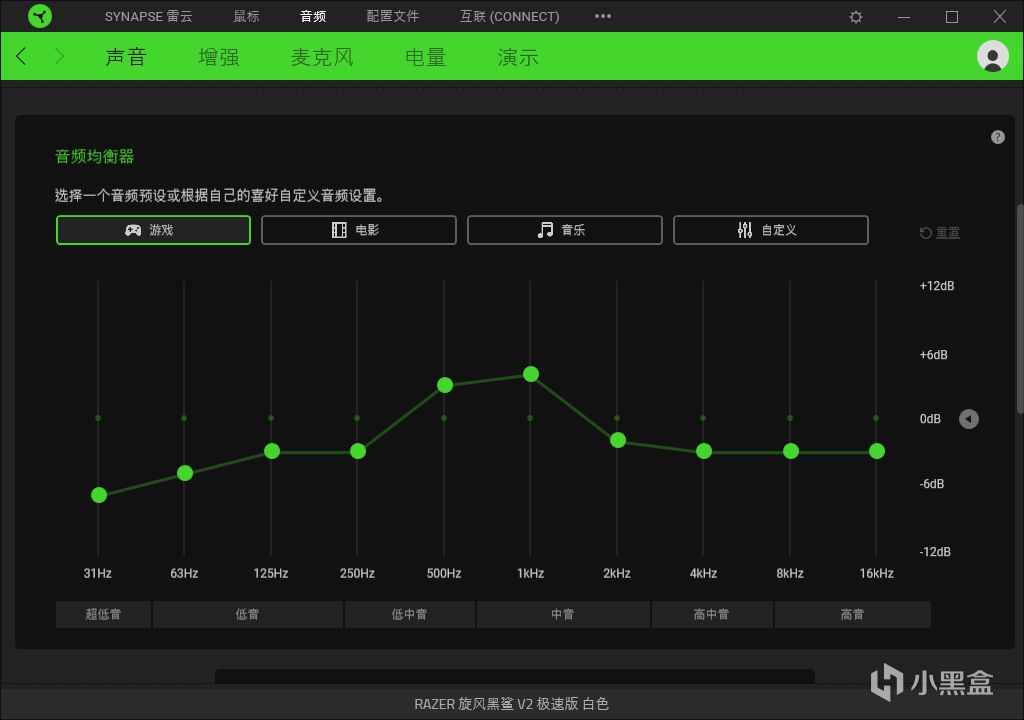Click the Razer logo in the title bar

point(40,16)
